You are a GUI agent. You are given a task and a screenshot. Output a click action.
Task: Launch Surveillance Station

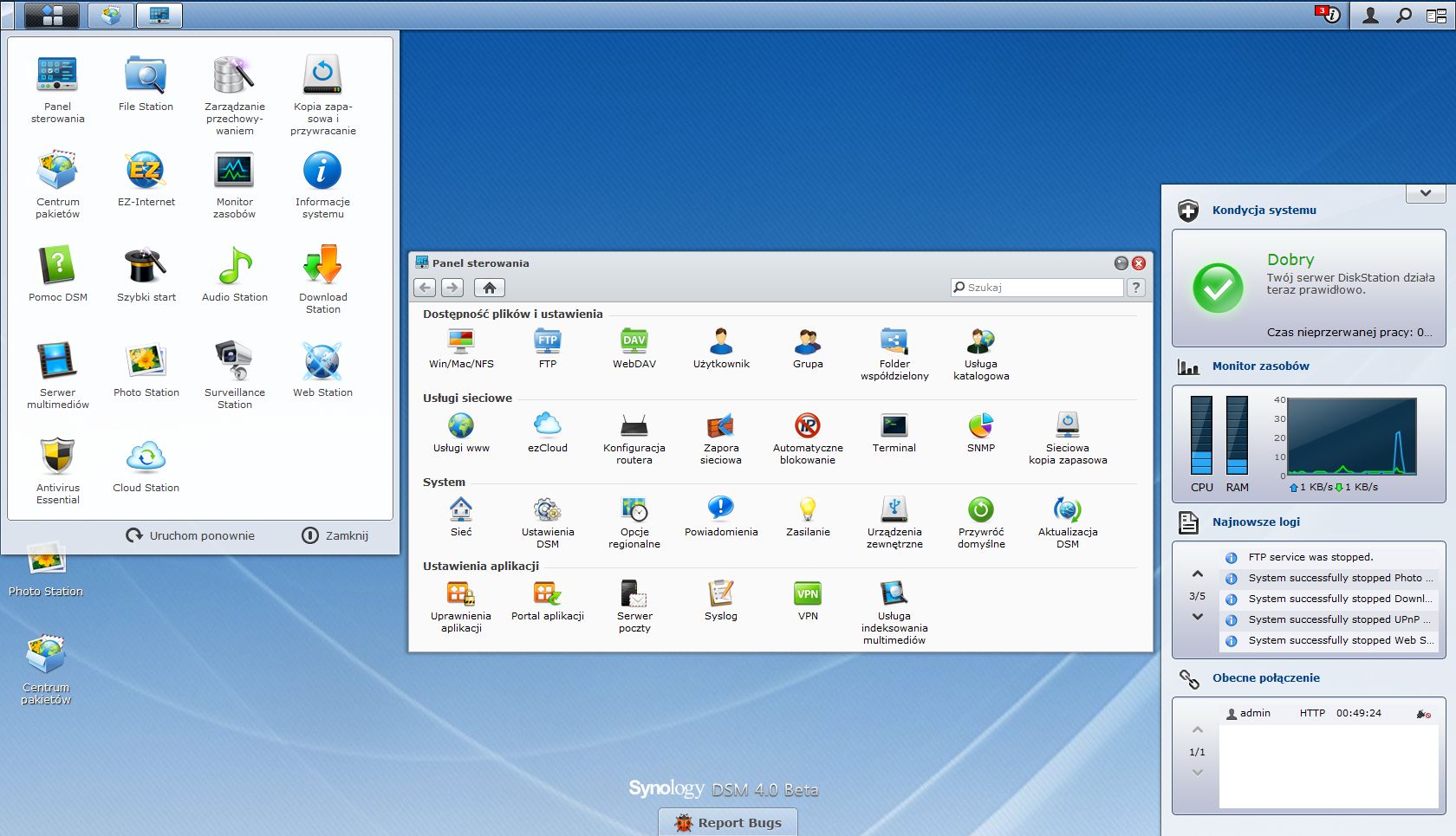coord(235,375)
